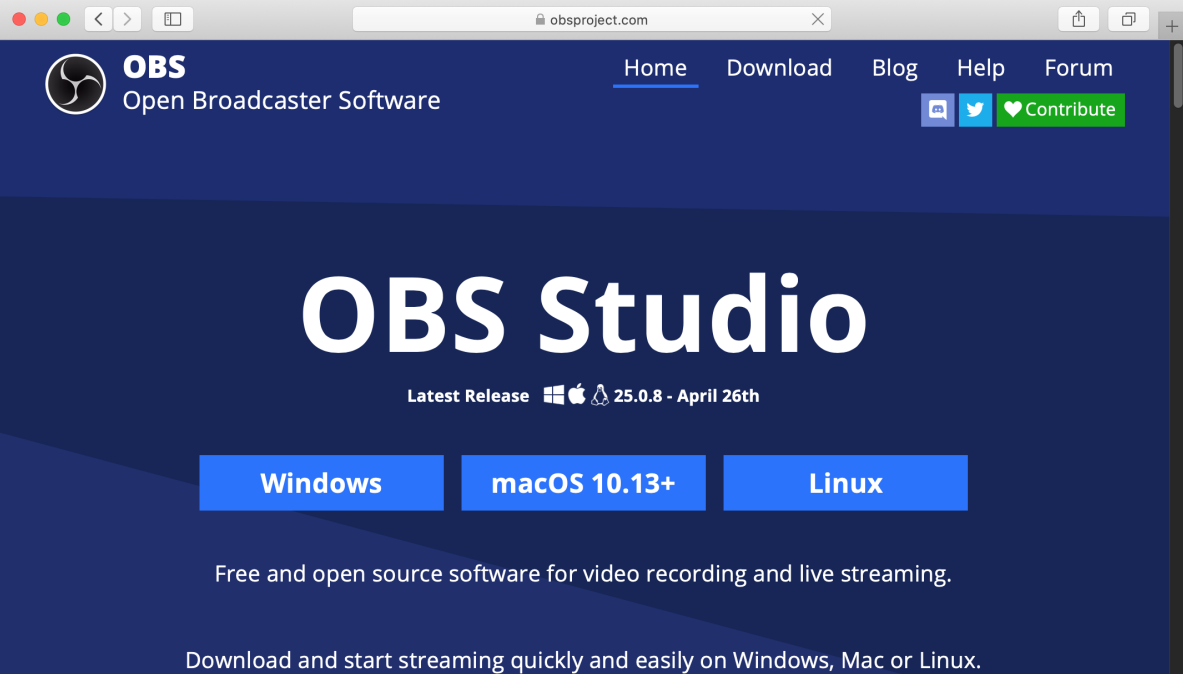Image resolution: width=1183 pixels, height=674 pixels.
Task: Click the Apple logo beside Latest Release
Action: (x=576, y=394)
